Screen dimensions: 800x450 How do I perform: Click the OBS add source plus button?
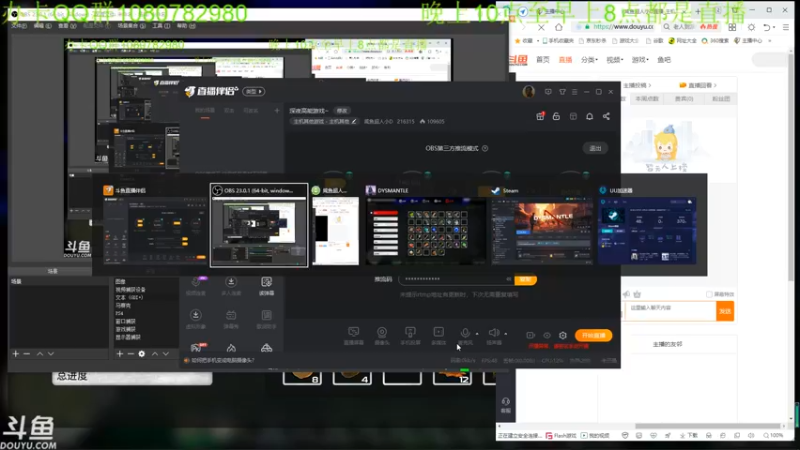tap(119, 354)
